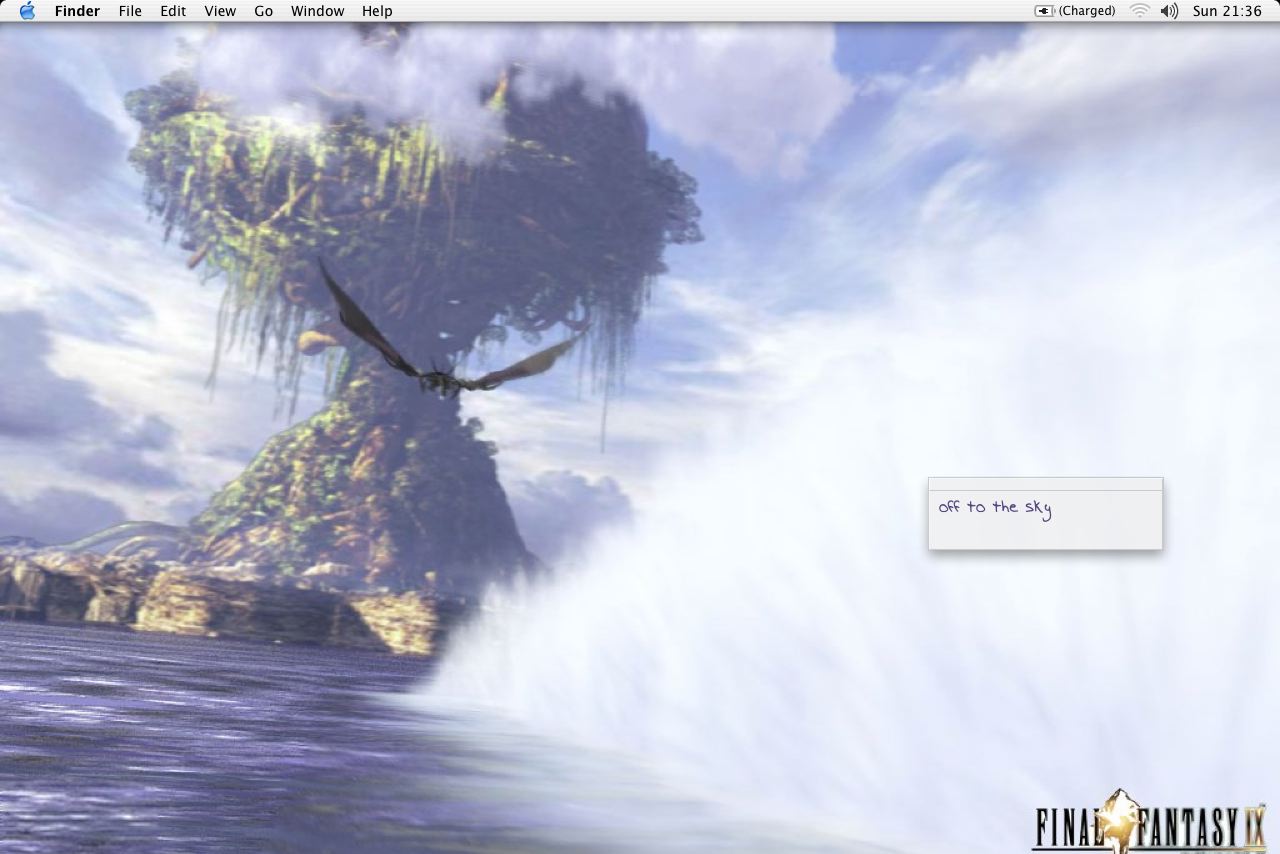Screen dimensions: 1280x854
Task: Open the Apple menu
Action: [27, 11]
